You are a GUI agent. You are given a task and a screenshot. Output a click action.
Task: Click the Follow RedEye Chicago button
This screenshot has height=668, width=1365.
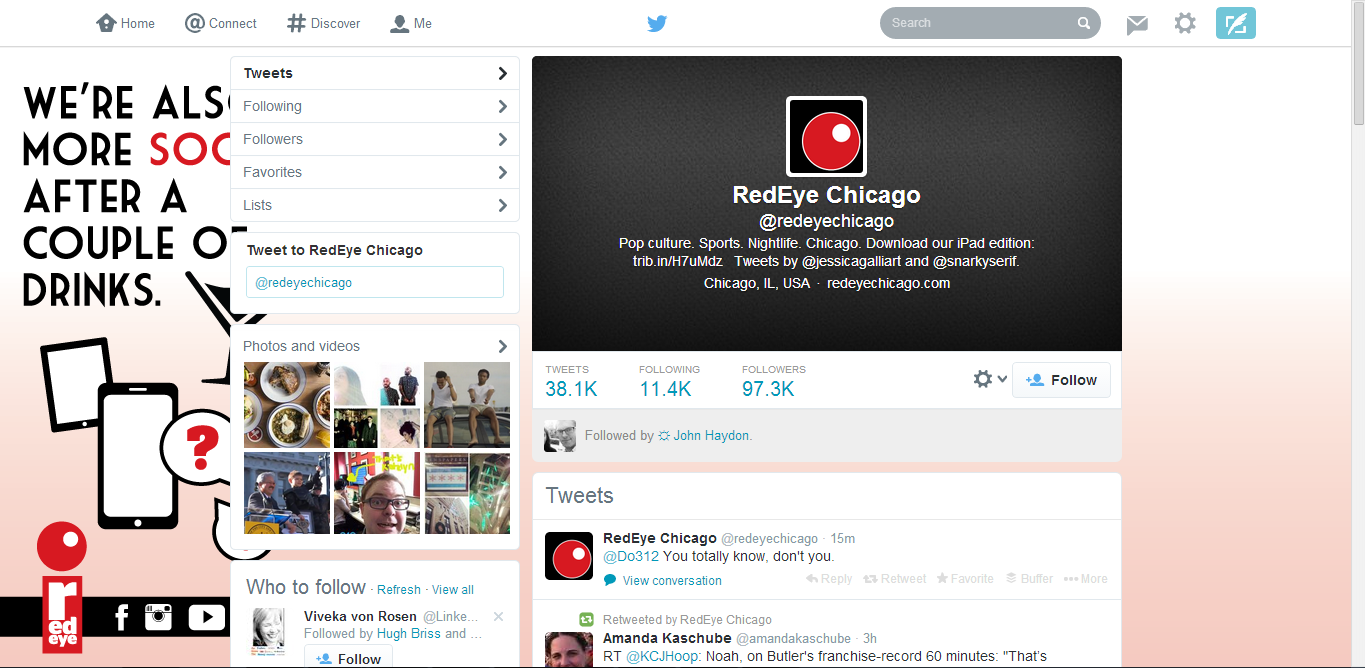[x=1061, y=380]
